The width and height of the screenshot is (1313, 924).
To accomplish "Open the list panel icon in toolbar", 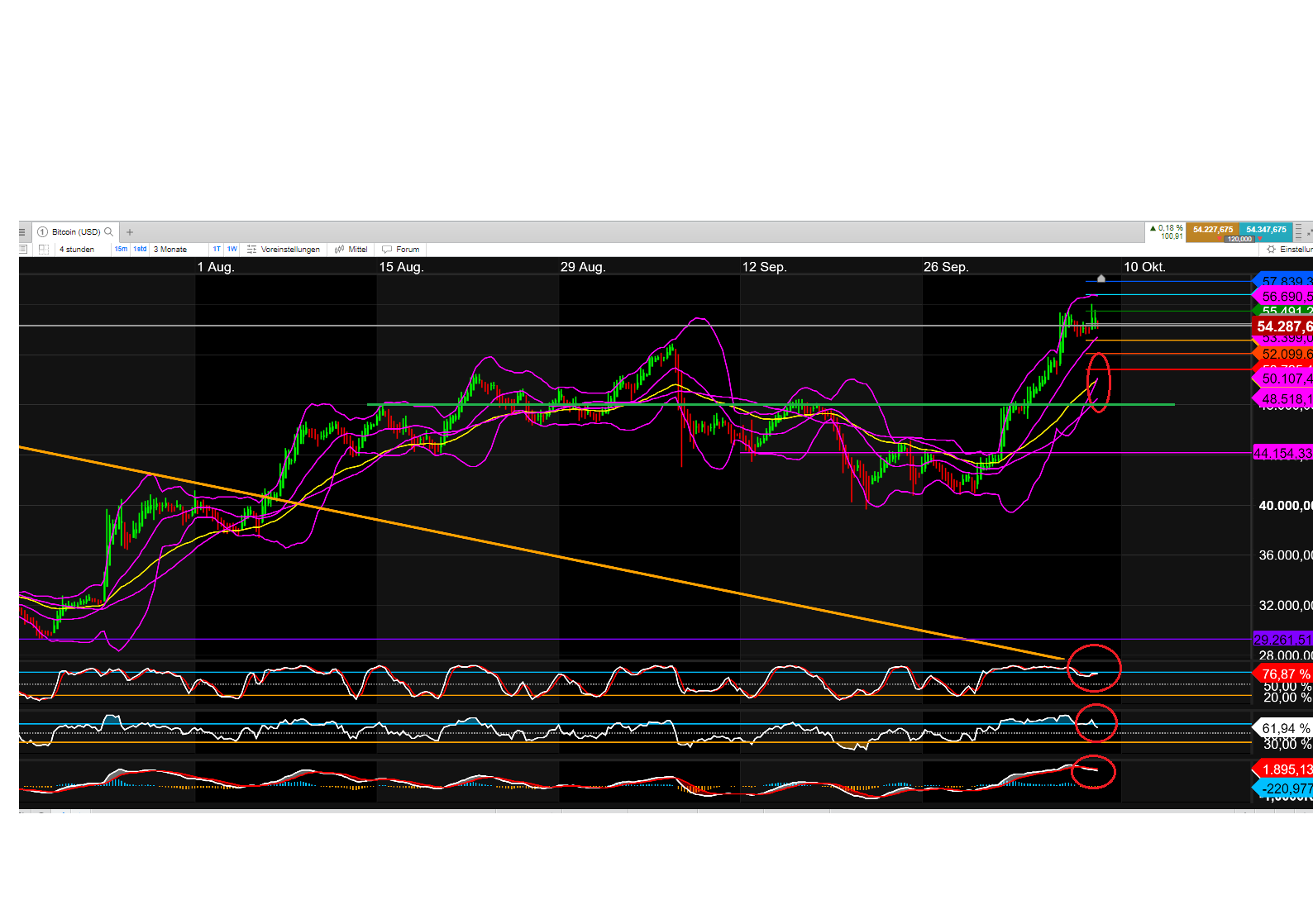I will point(23,249).
